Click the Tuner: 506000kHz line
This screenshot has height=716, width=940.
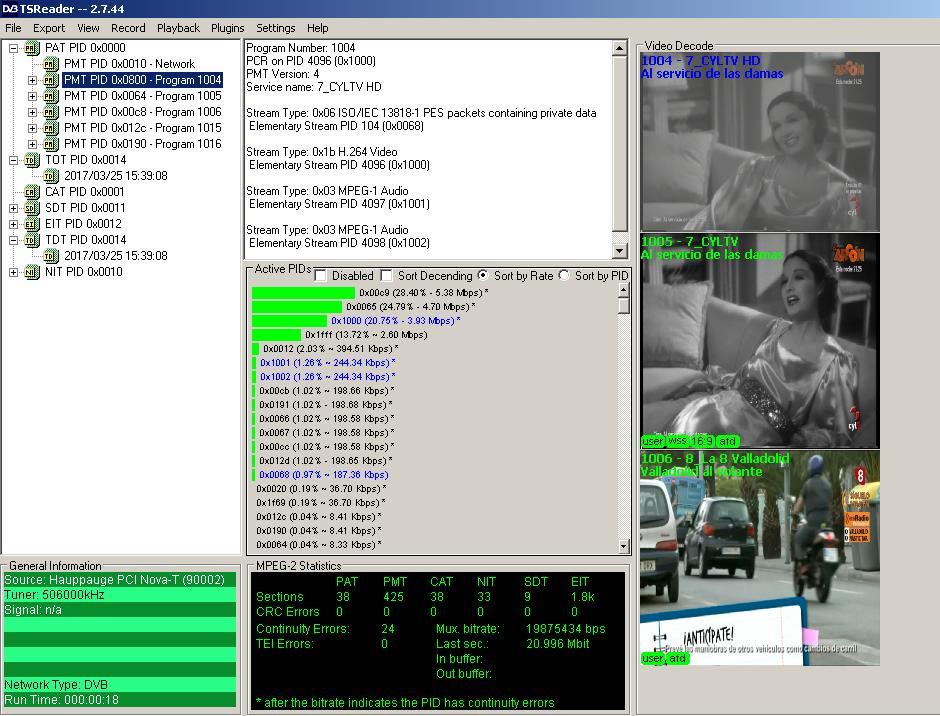click(119, 595)
